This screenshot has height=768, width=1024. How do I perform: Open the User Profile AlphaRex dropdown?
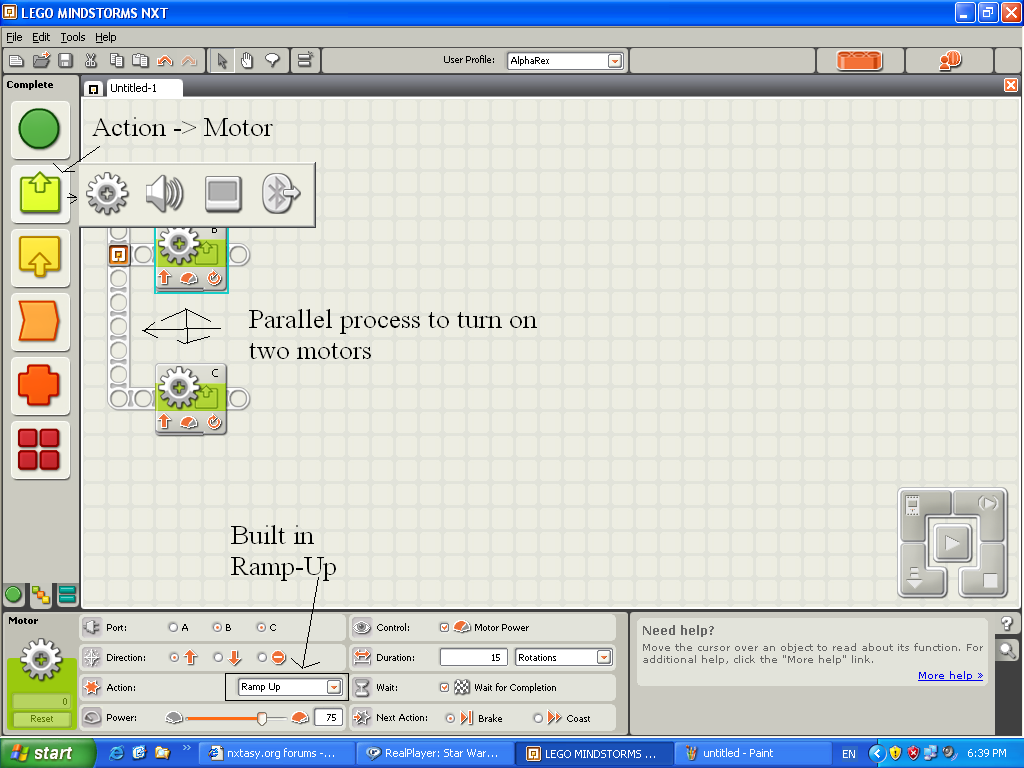(x=615, y=61)
